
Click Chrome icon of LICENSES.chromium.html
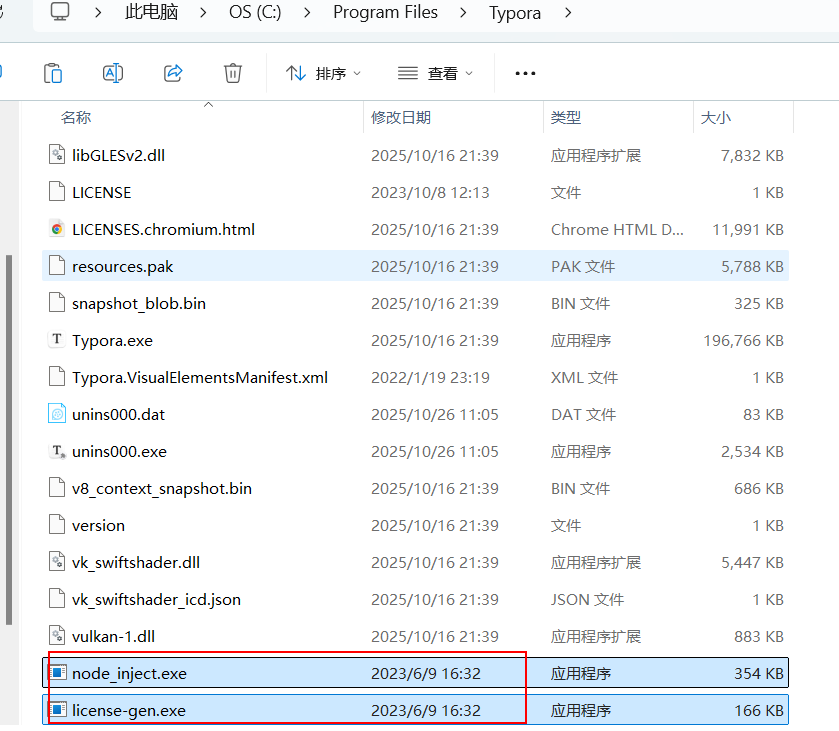[57, 229]
